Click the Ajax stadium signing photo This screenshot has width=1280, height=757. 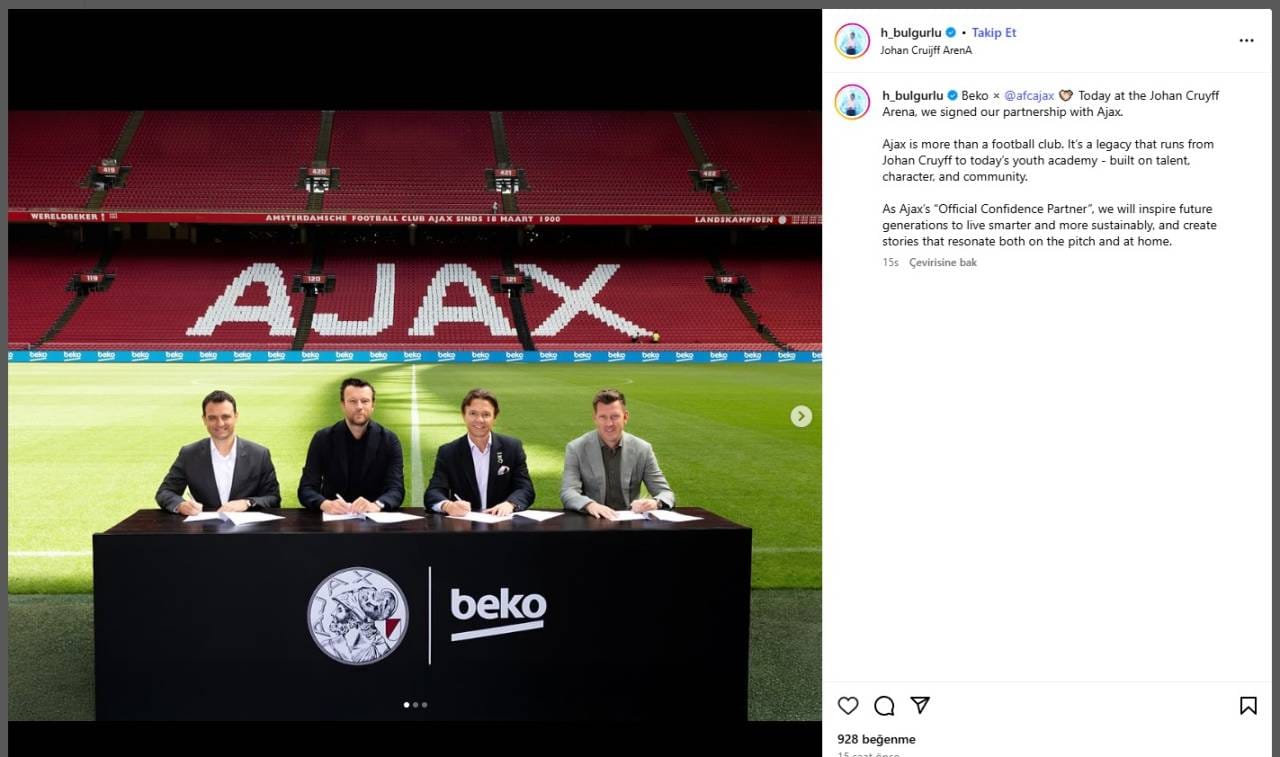415,415
